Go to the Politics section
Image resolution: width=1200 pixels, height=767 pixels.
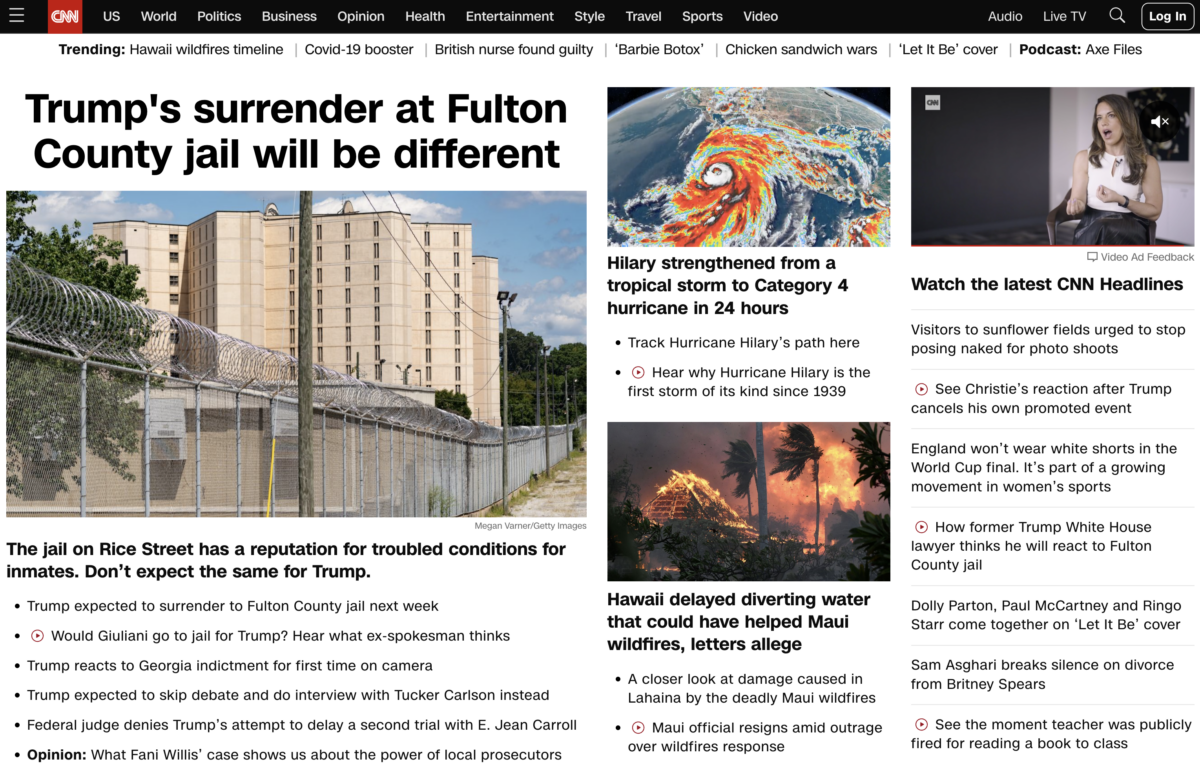[x=219, y=16]
